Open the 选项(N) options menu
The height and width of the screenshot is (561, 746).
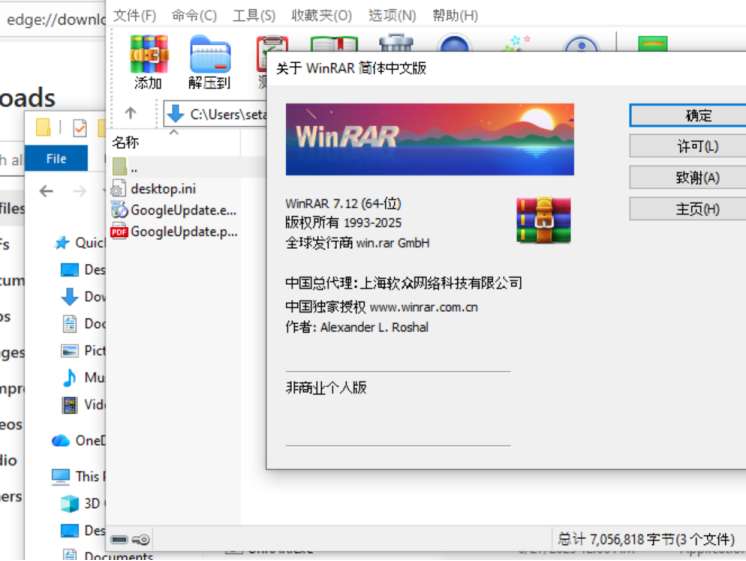pyautogui.click(x=391, y=15)
